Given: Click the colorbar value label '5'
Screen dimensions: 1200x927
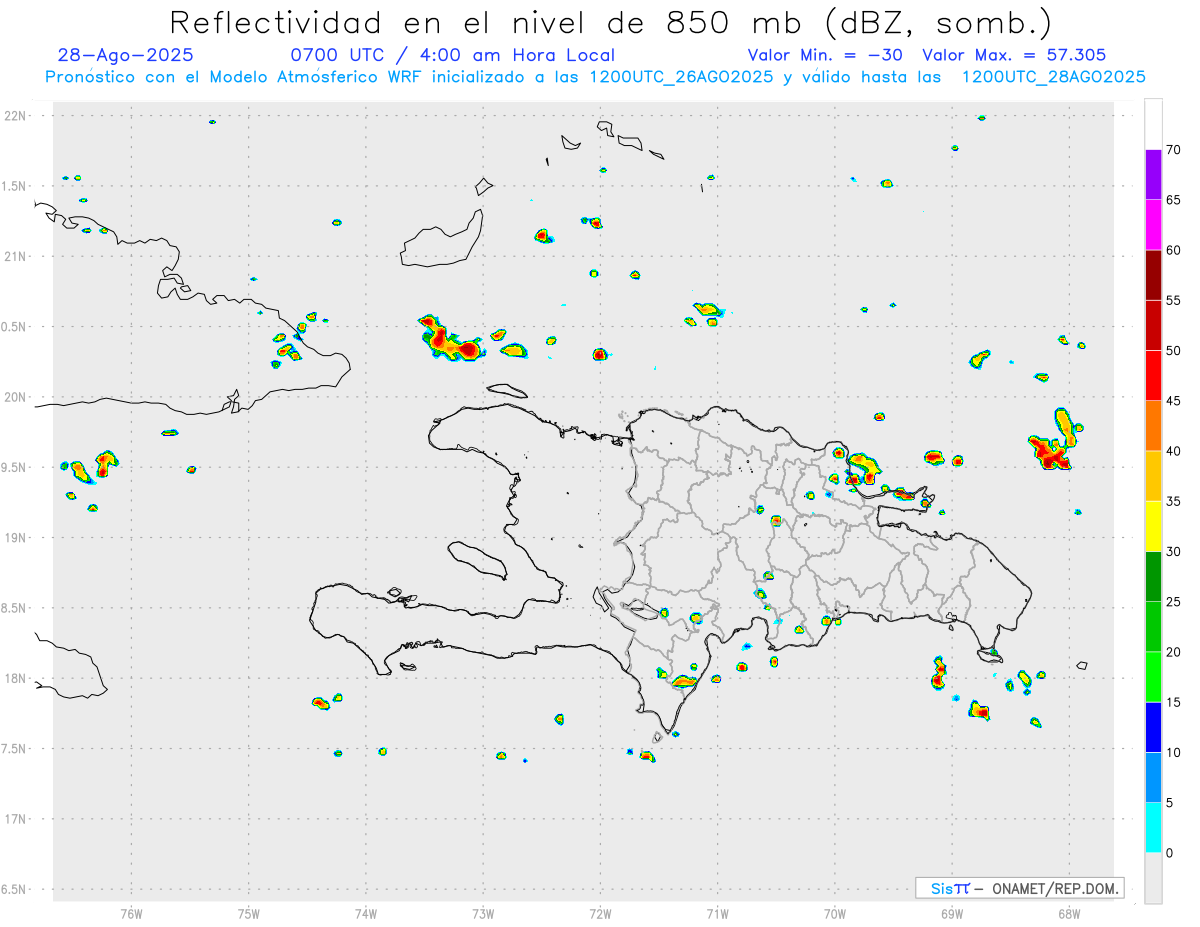Looking at the screenshot, I should click(x=1170, y=803).
